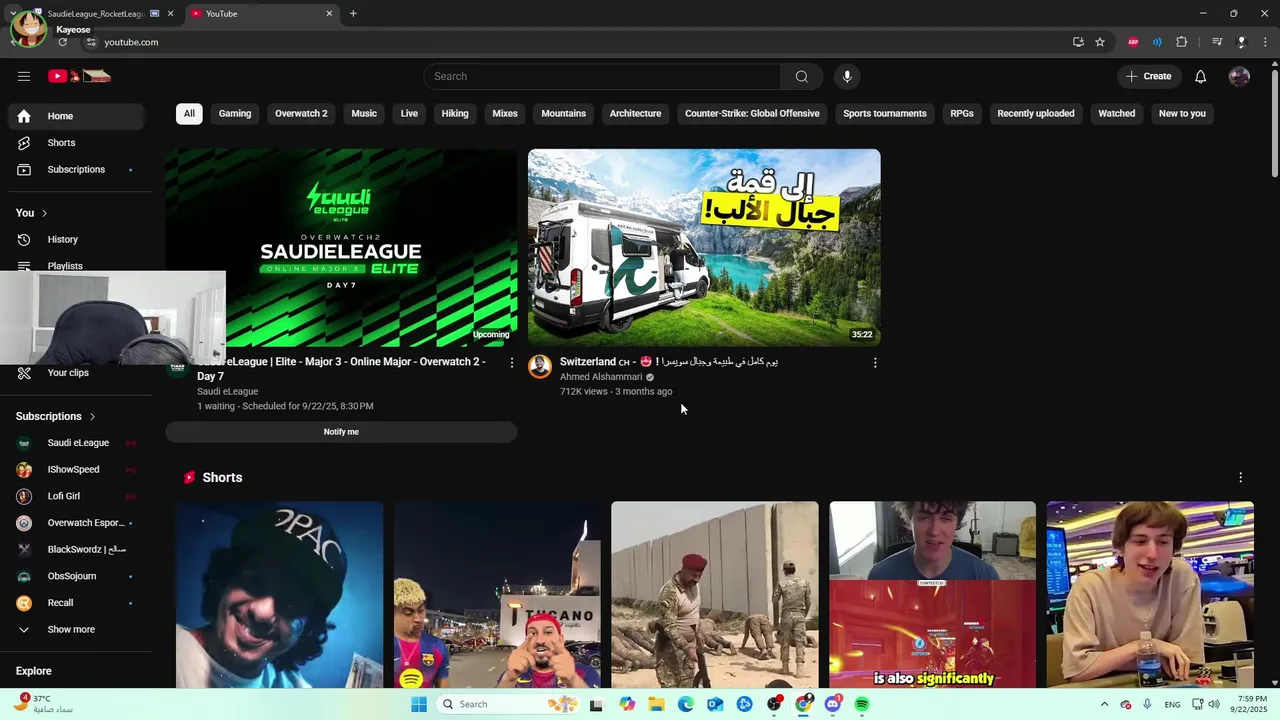This screenshot has width=1280, height=720.
Task: Click the AdBlock Plus extension icon
Action: pos(1133,42)
